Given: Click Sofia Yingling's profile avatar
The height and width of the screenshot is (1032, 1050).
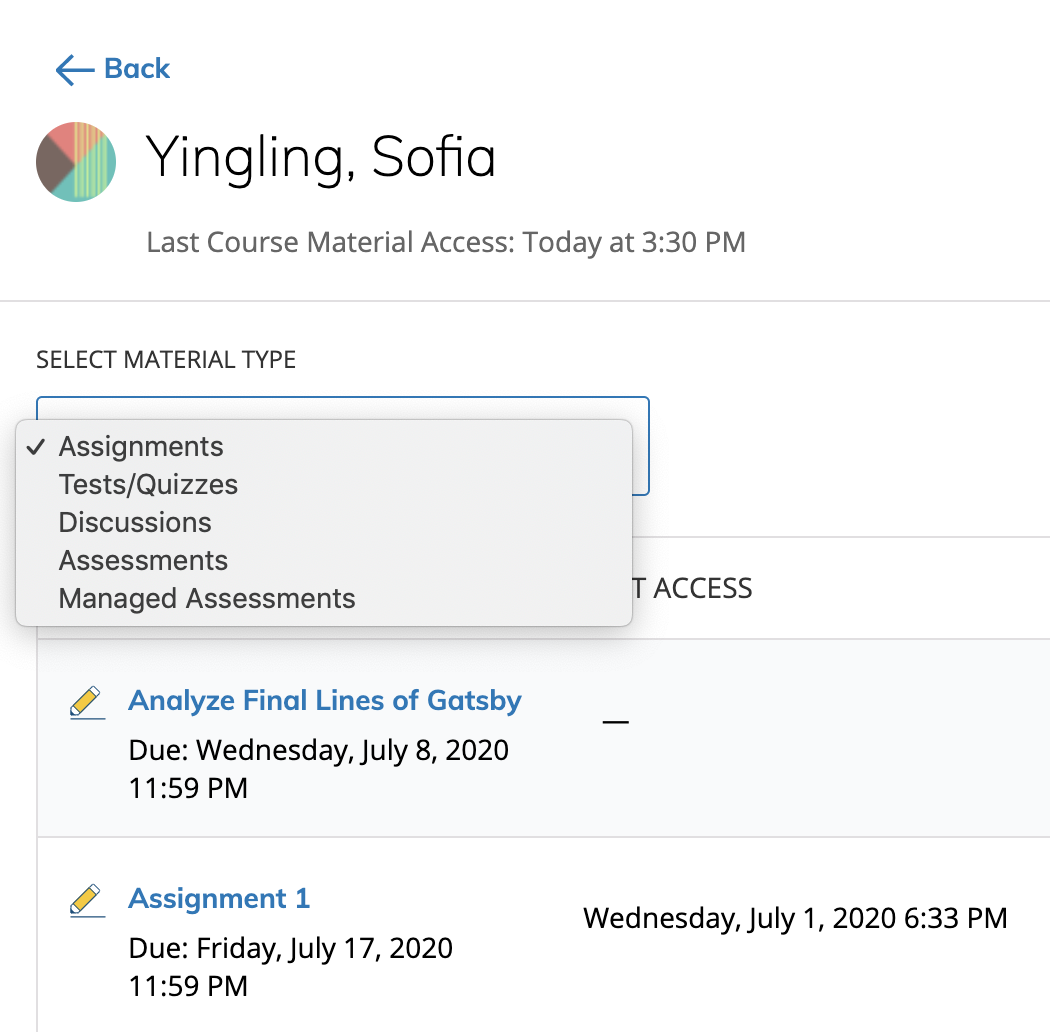Looking at the screenshot, I should pyautogui.click(x=76, y=162).
